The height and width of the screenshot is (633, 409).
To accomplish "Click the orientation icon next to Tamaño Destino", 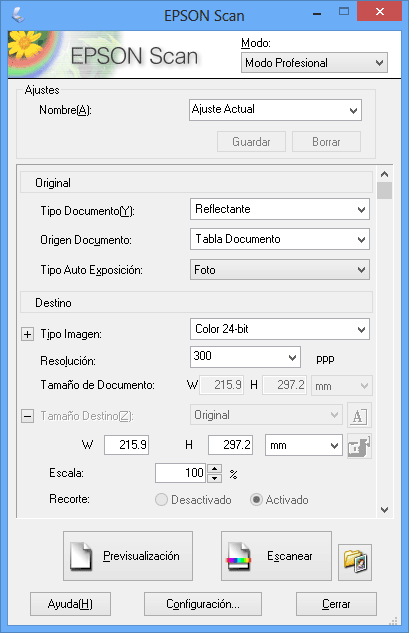I will click(x=359, y=415).
